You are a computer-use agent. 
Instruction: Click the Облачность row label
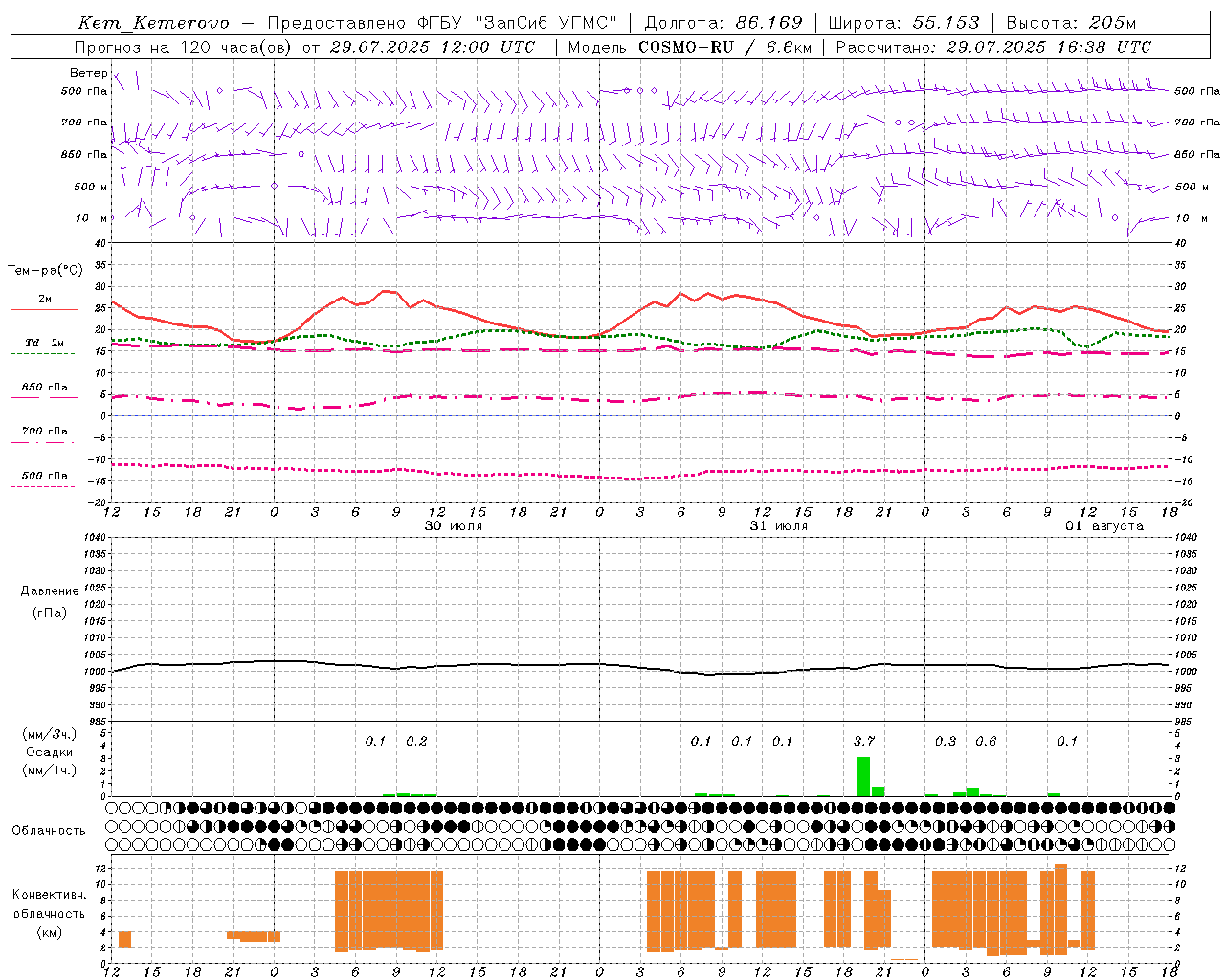click(x=49, y=831)
